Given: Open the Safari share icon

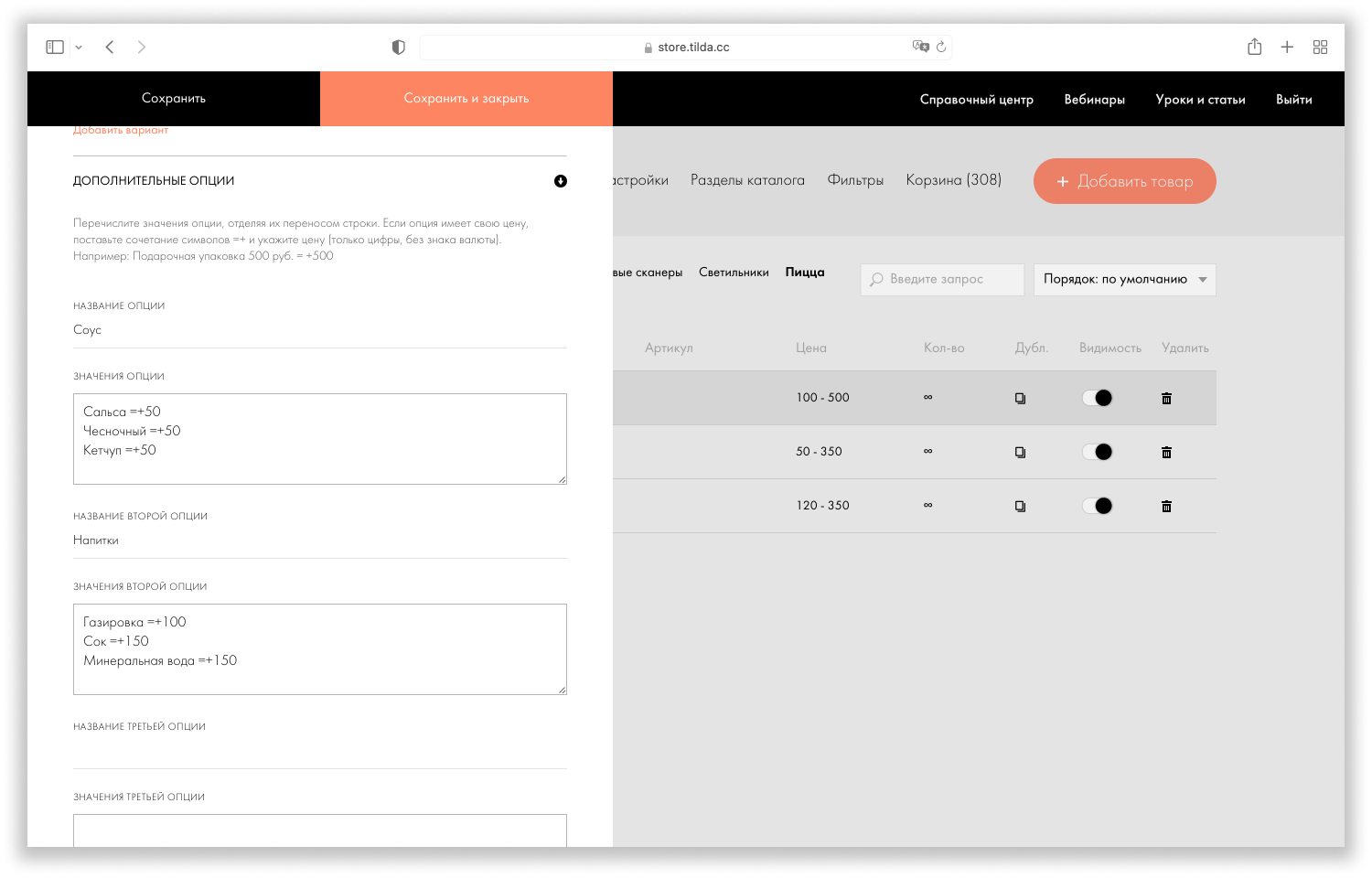Looking at the screenshot, I should click(x=1255, y=47).
